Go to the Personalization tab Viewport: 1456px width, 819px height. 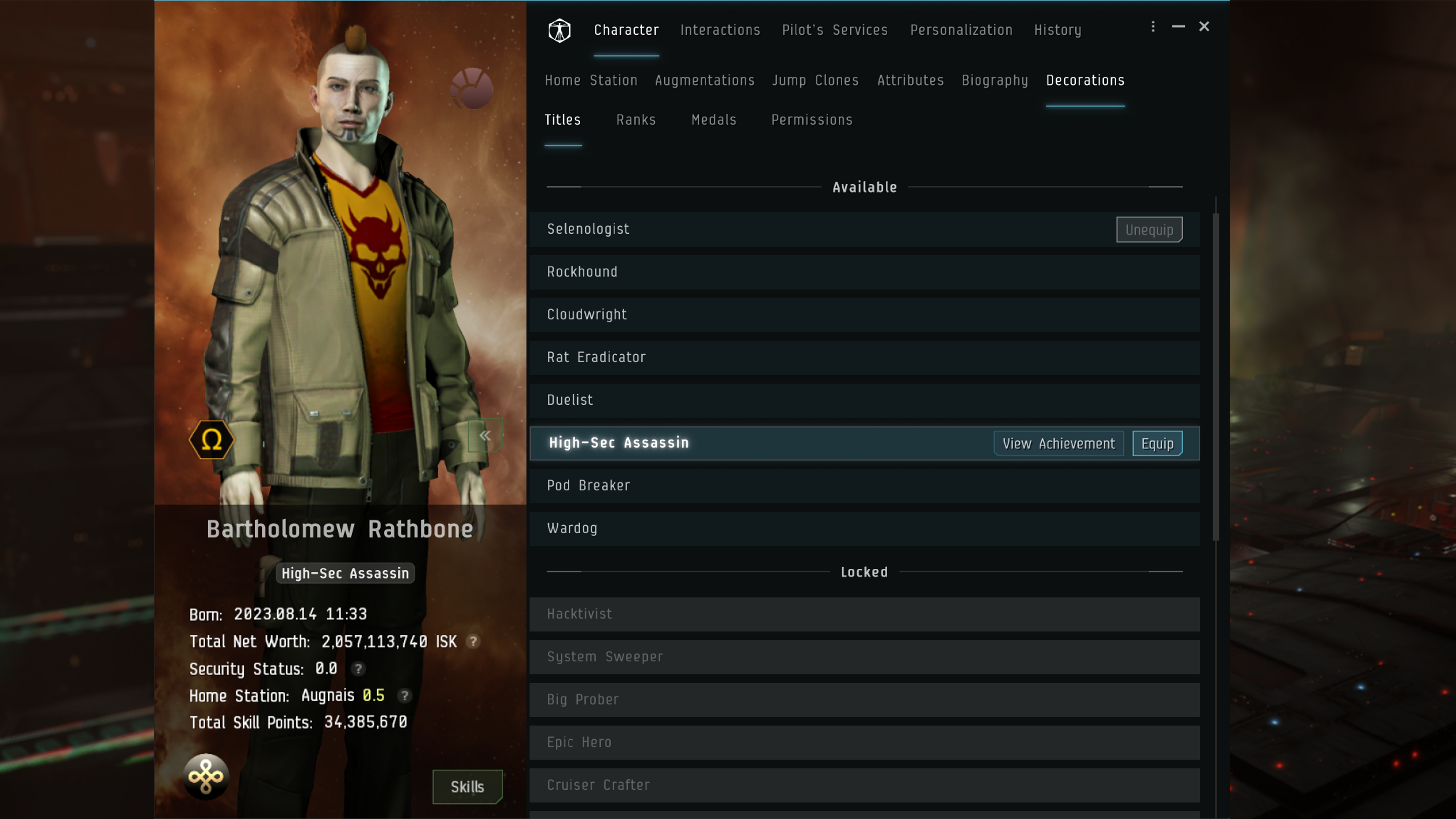pos(961,30)
